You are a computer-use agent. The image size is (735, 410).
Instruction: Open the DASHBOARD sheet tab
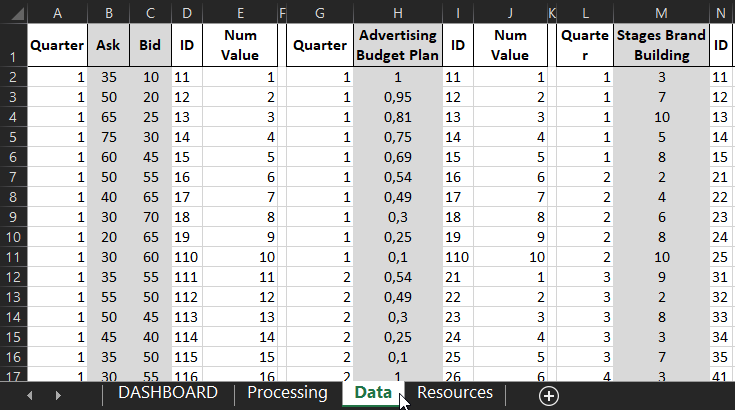tap(167, 393)
